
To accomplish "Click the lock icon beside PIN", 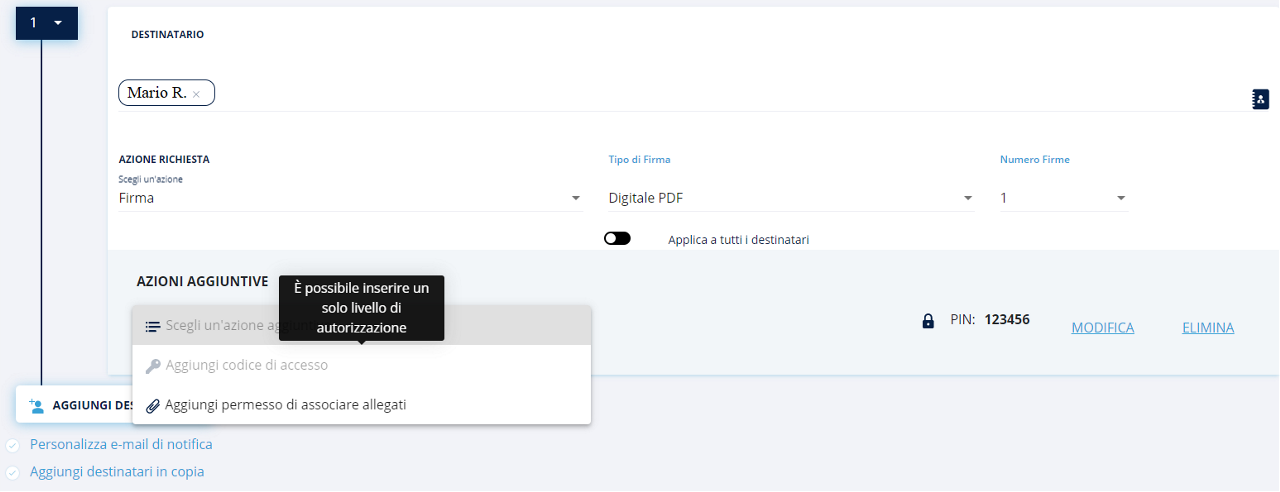I will pos(928,321).
